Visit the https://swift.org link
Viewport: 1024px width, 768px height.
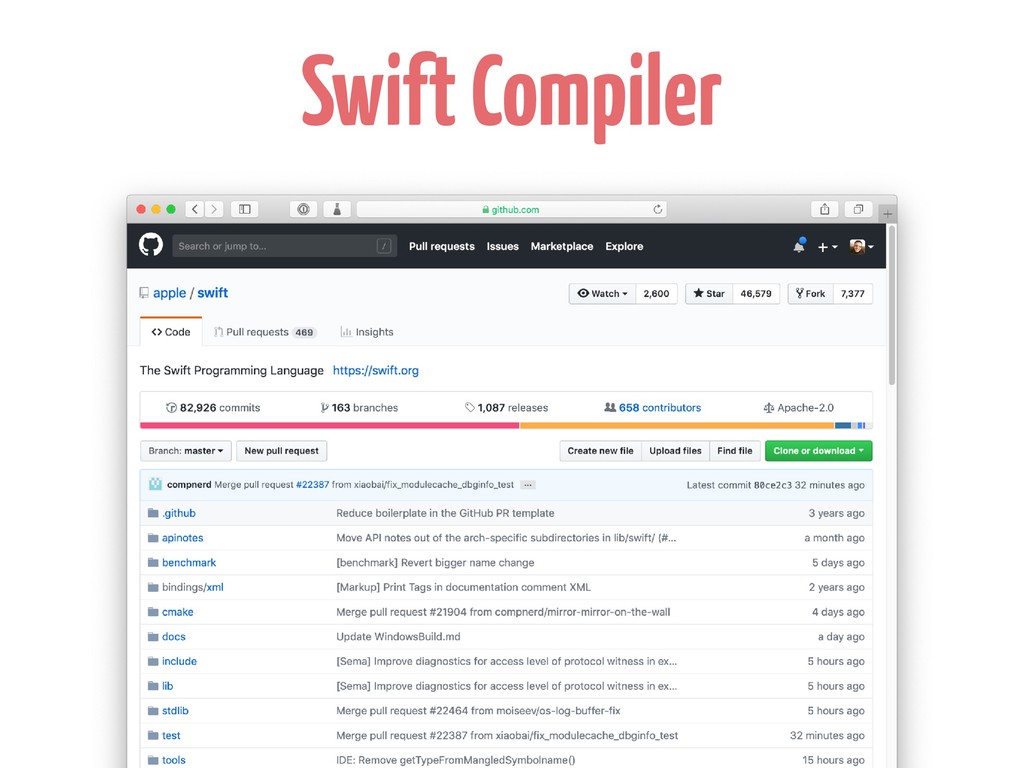[x=376, y=370]
